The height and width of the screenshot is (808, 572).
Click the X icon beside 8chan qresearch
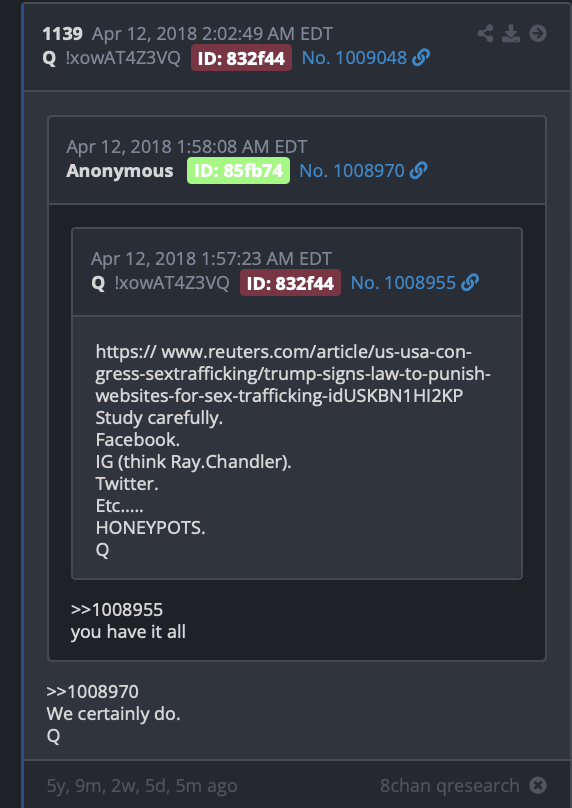click(538, 785)
